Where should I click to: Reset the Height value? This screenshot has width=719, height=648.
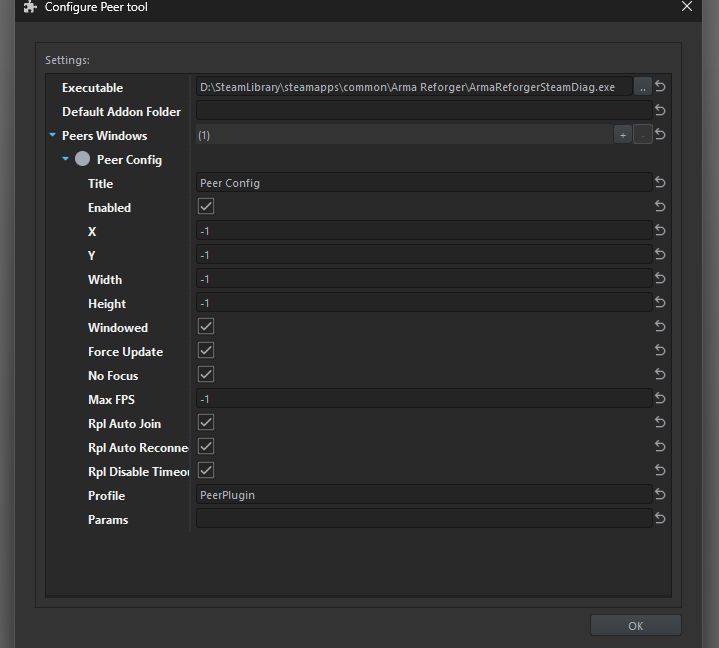pyautogui.click(x=660, y=302)
